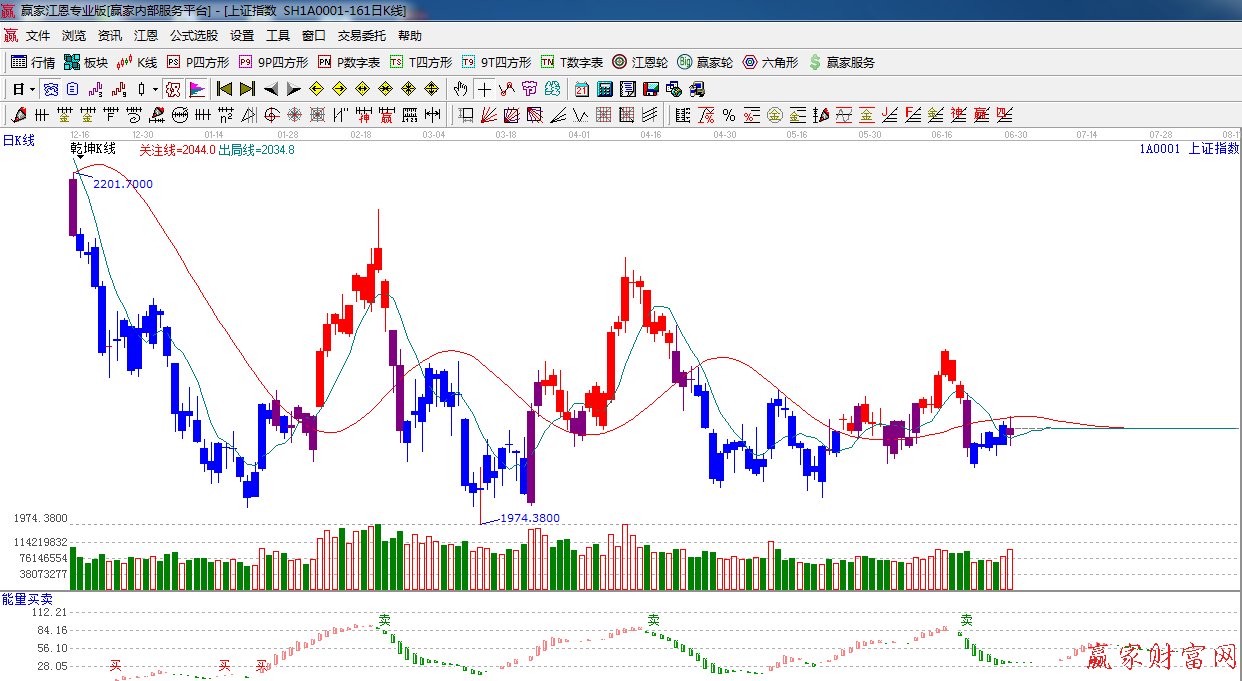Screen dimensions: 1242x681
Task: Open the 公式选股 menu
Action: tap(193, 36)
